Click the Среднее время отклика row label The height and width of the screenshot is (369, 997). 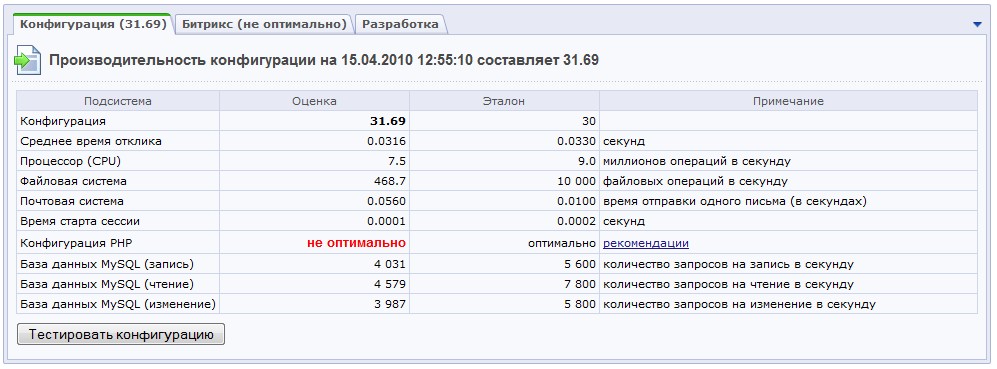coord(91,141)
